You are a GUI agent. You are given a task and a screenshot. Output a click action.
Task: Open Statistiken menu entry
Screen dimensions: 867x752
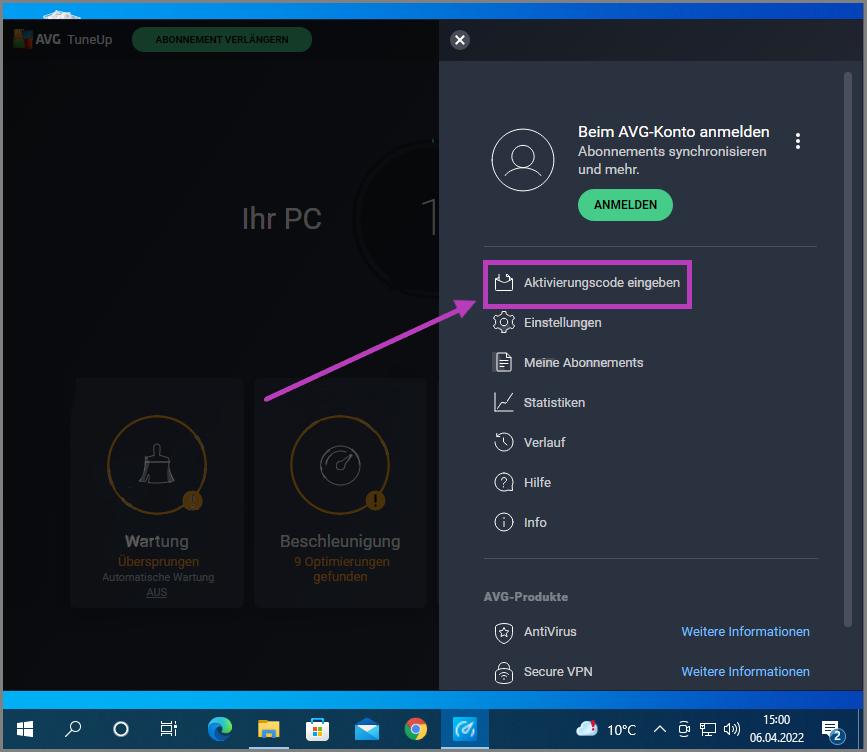click(x=554, y=403)
